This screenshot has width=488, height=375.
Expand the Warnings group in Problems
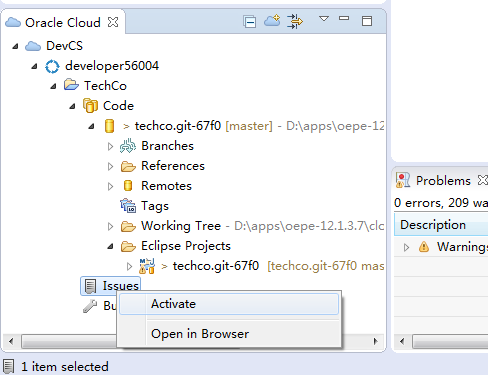point(406,247)
